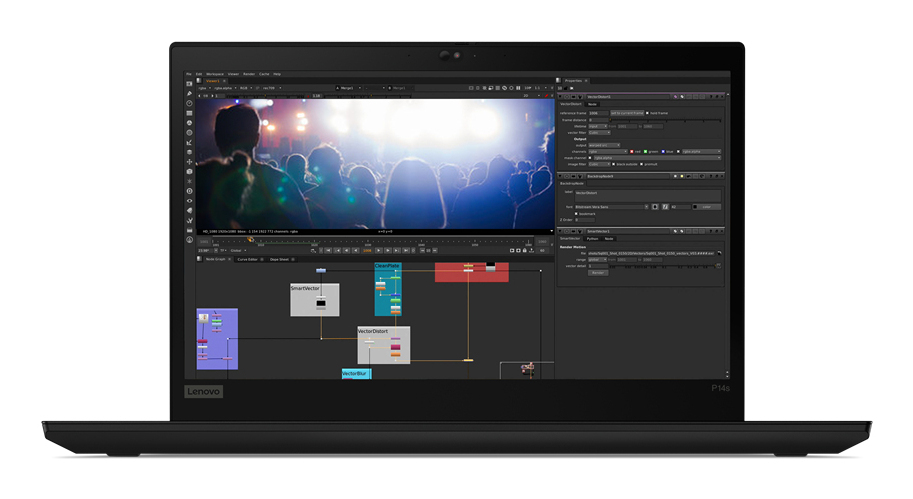
Task: Open the 3D nodes cube icon
Action: [x=189, y=171]
